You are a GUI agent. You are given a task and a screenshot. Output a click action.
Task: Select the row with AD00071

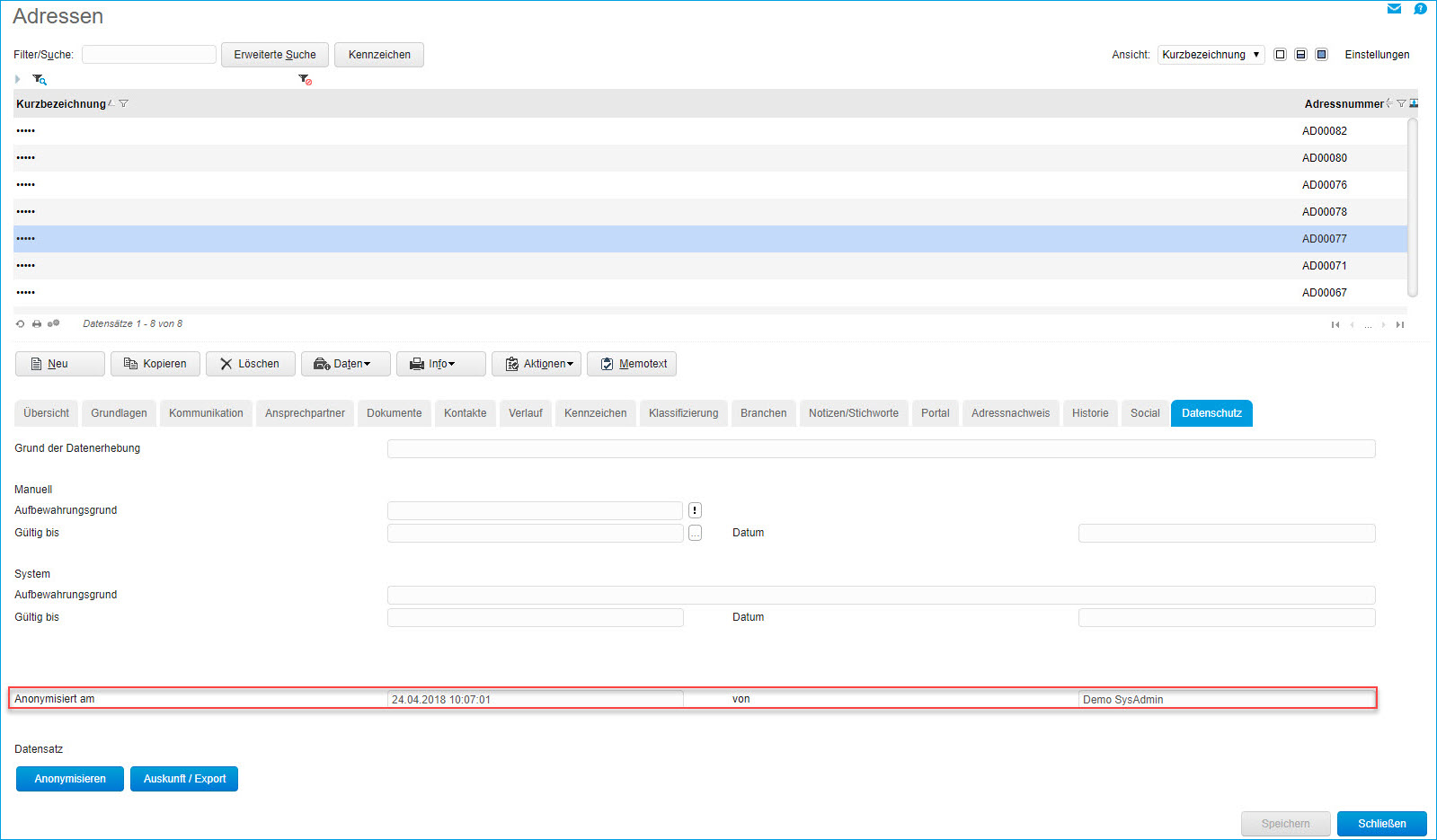(710, 266)
